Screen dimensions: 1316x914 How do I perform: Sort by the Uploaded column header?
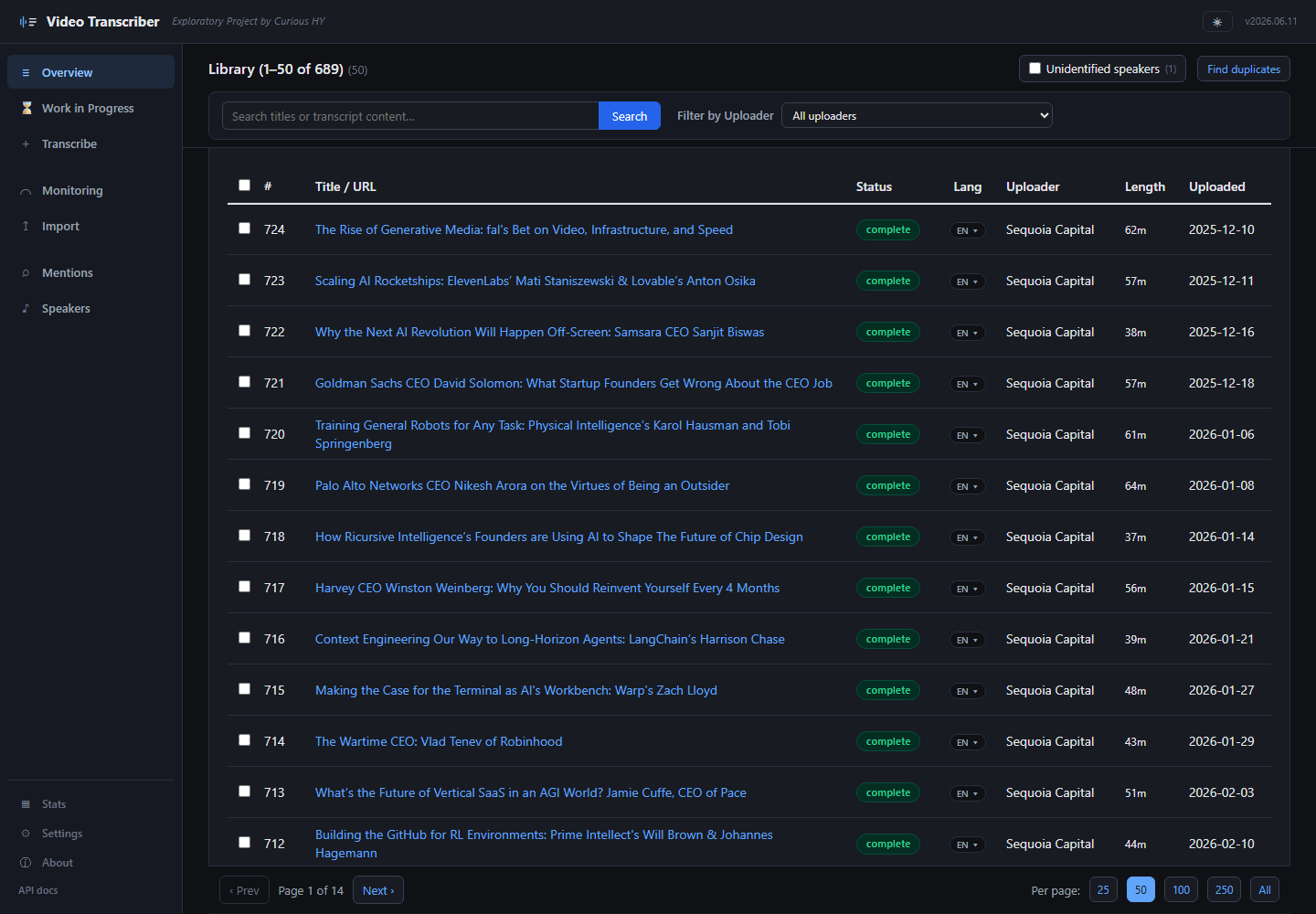tap(1217, 186)
